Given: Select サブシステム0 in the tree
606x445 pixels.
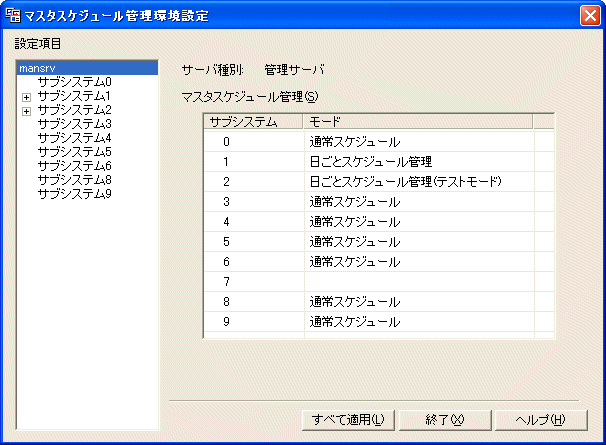Looking at the screenshot, I should (74, 82).
